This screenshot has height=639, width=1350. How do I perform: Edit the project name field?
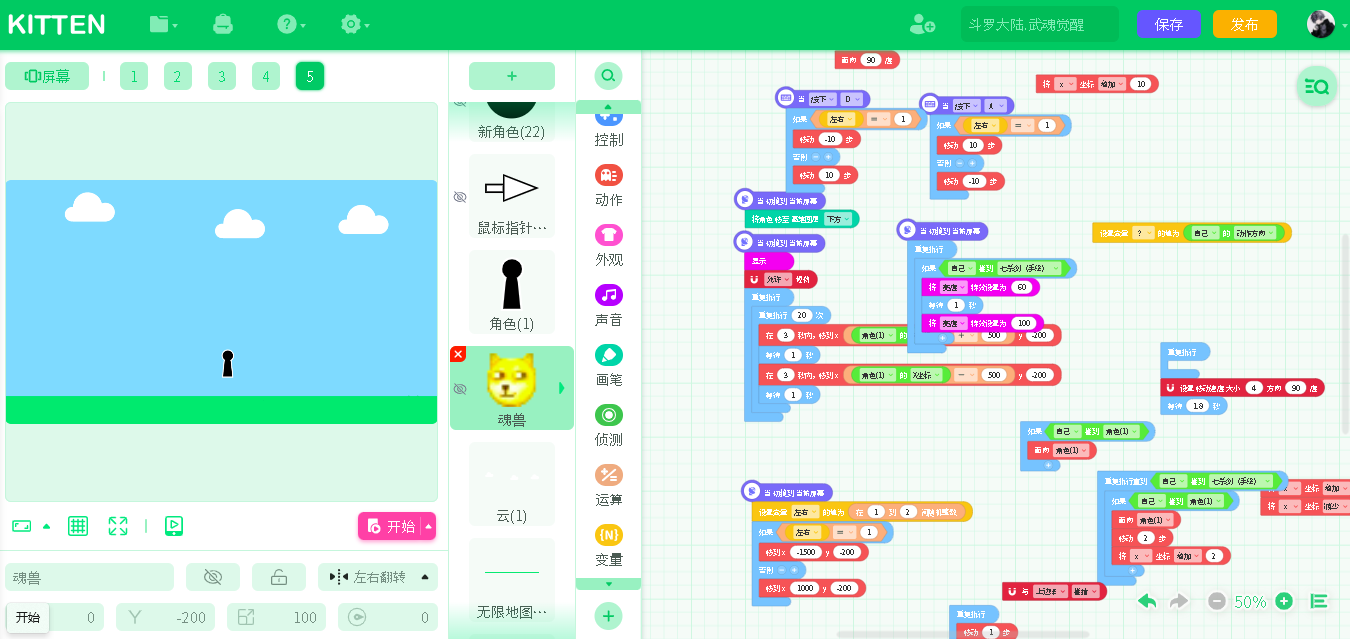pyautogui.click(x=1040, y=24)
